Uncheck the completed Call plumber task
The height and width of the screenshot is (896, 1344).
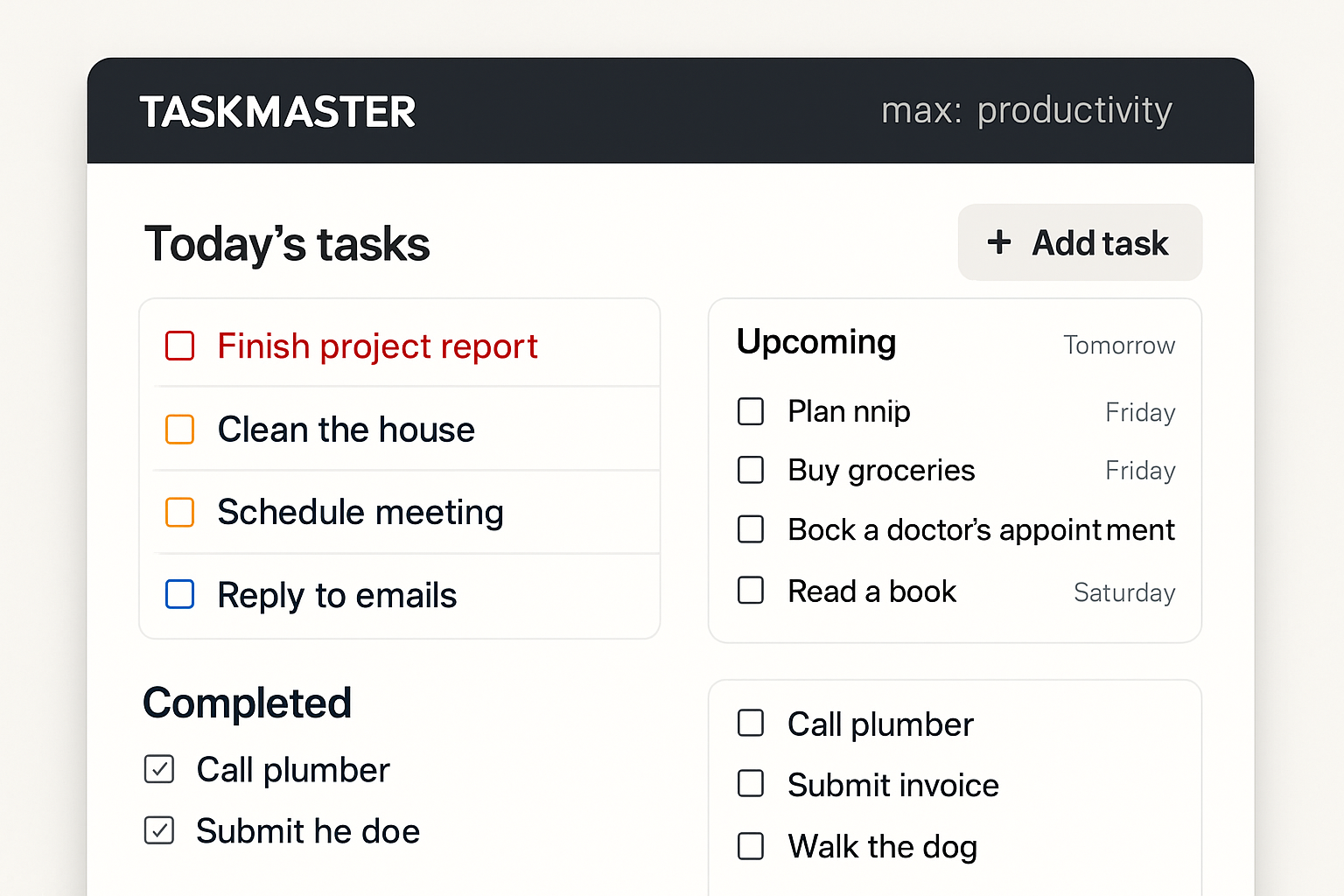[x=159, y=769]
